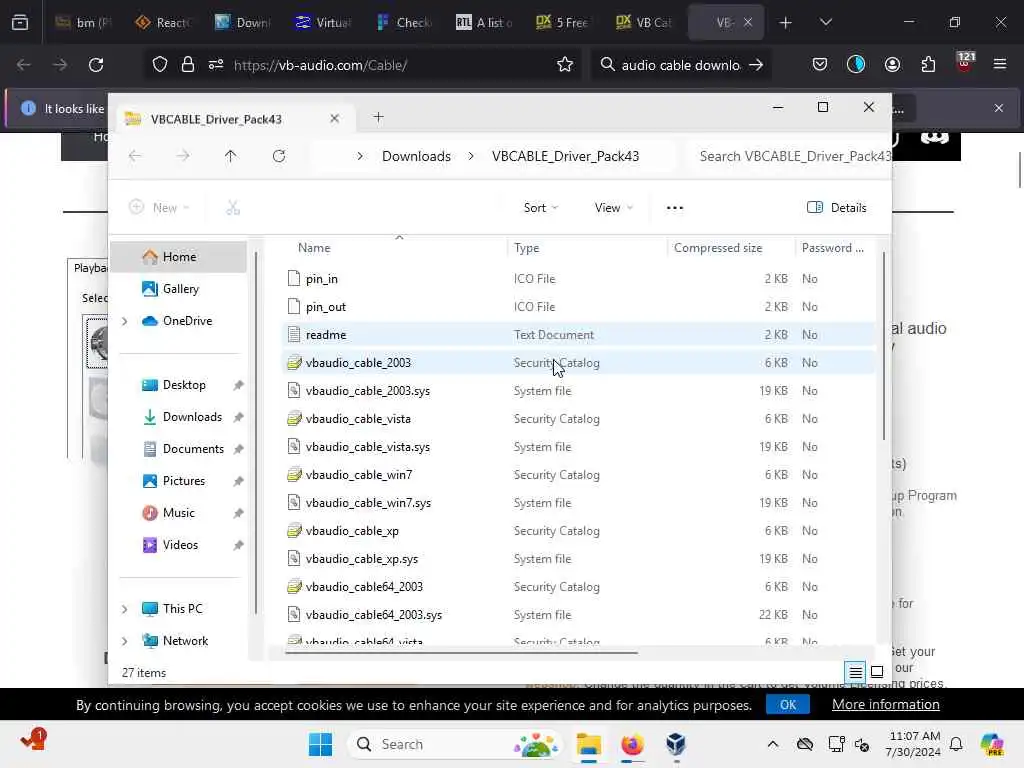Click the Search VBCABLE_Driver_Pack43 field
1024x768 pixels.
(789, 156)
